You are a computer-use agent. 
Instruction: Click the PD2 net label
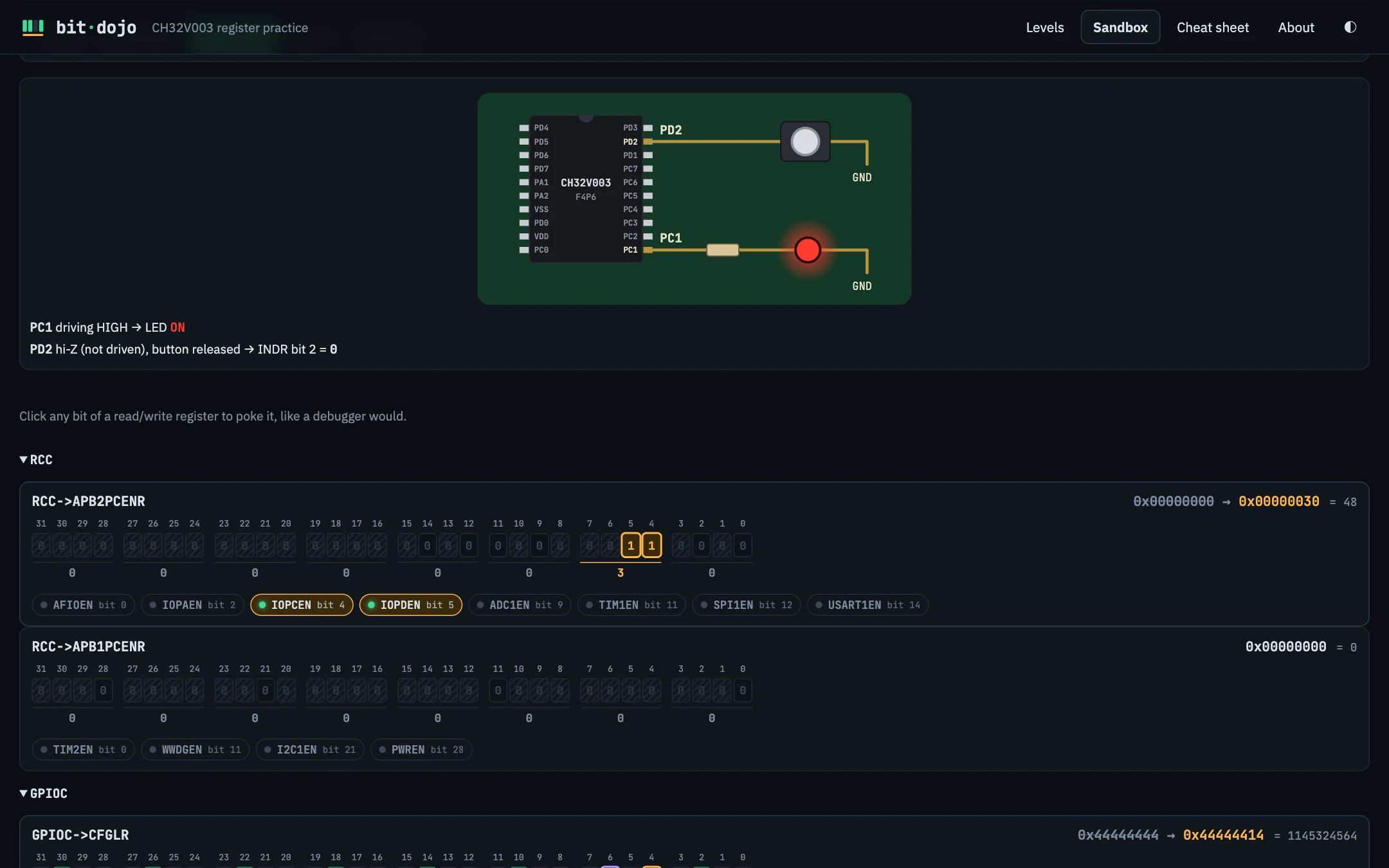[x=671, y=130]
